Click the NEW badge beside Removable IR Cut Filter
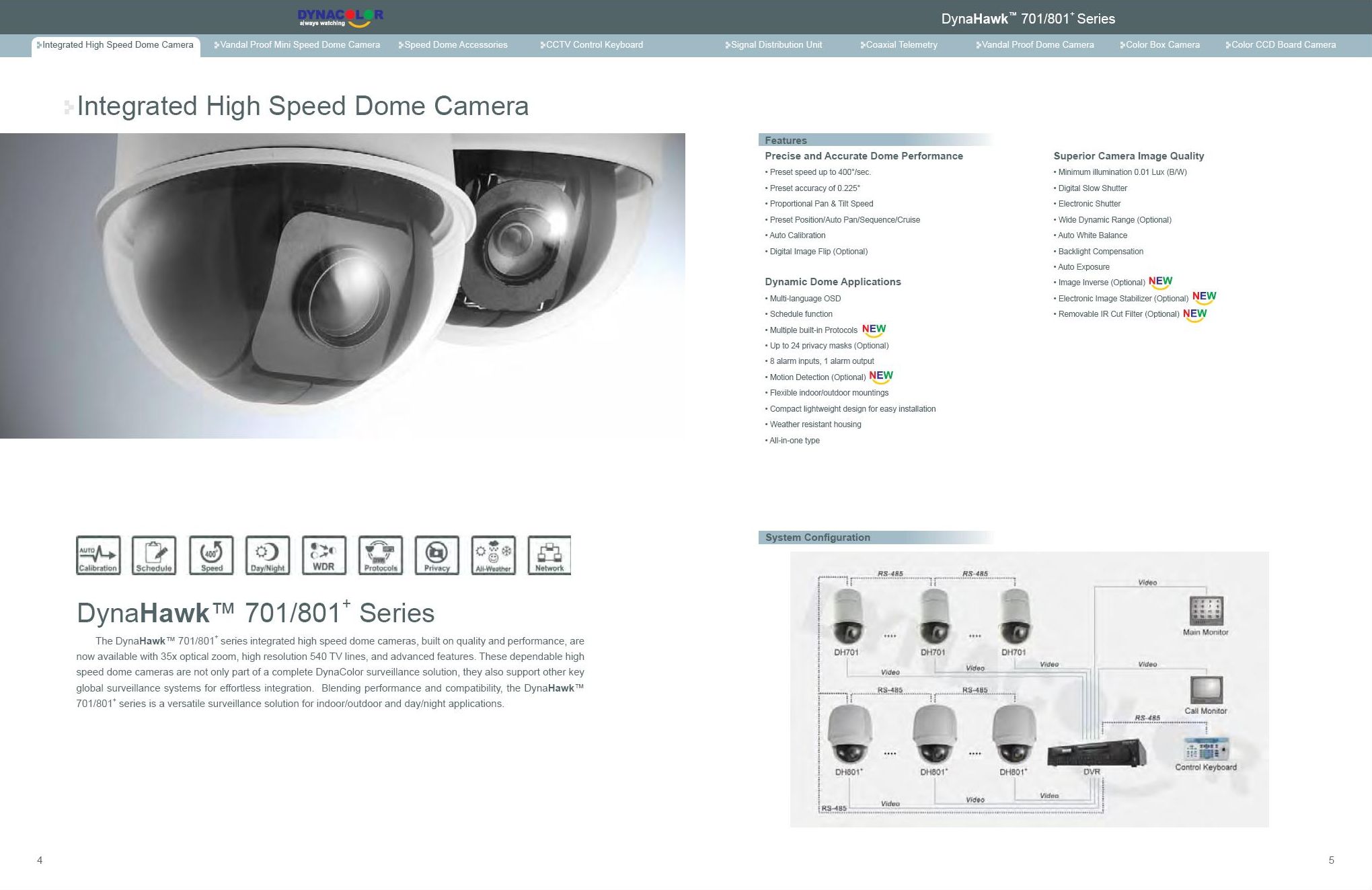Viewport: 1372px width, 890px height. tap(1194, 315)
